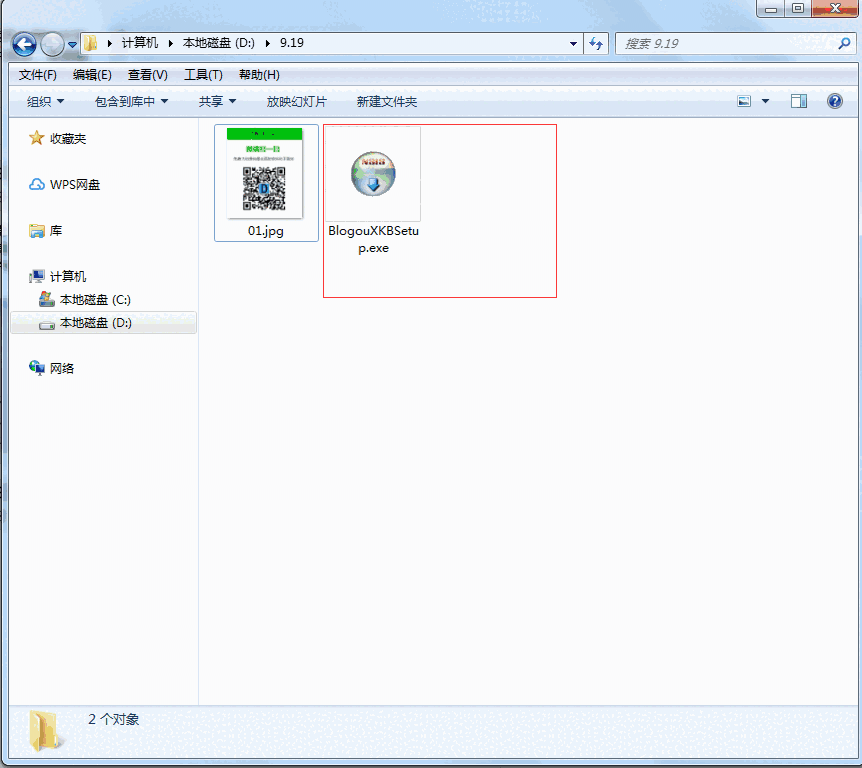Viewport: 862px width, 768px height.
Task: Expand the address bar history arrow
Action: click(x=573, y=44)
